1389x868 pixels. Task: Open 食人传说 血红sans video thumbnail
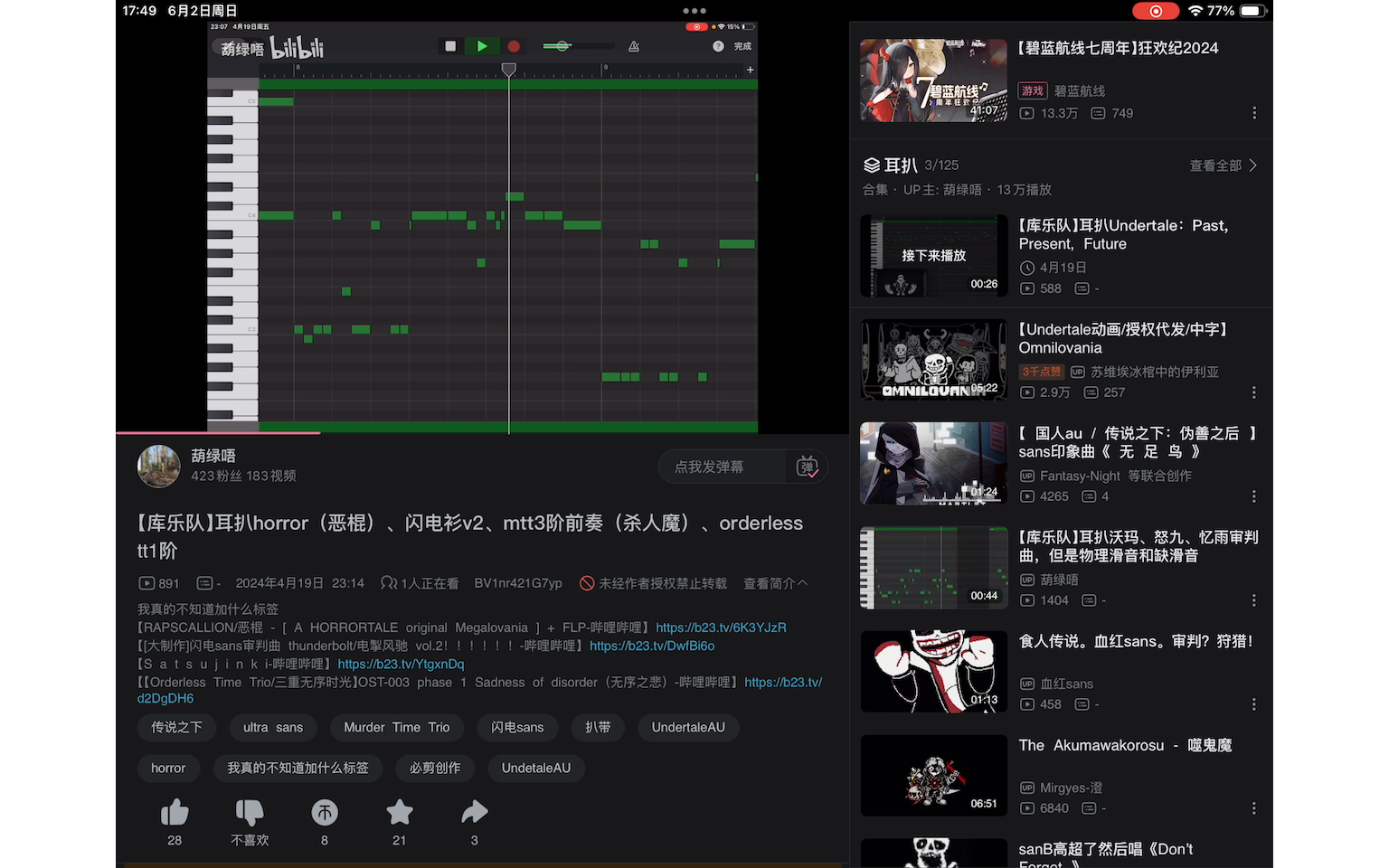933,672
